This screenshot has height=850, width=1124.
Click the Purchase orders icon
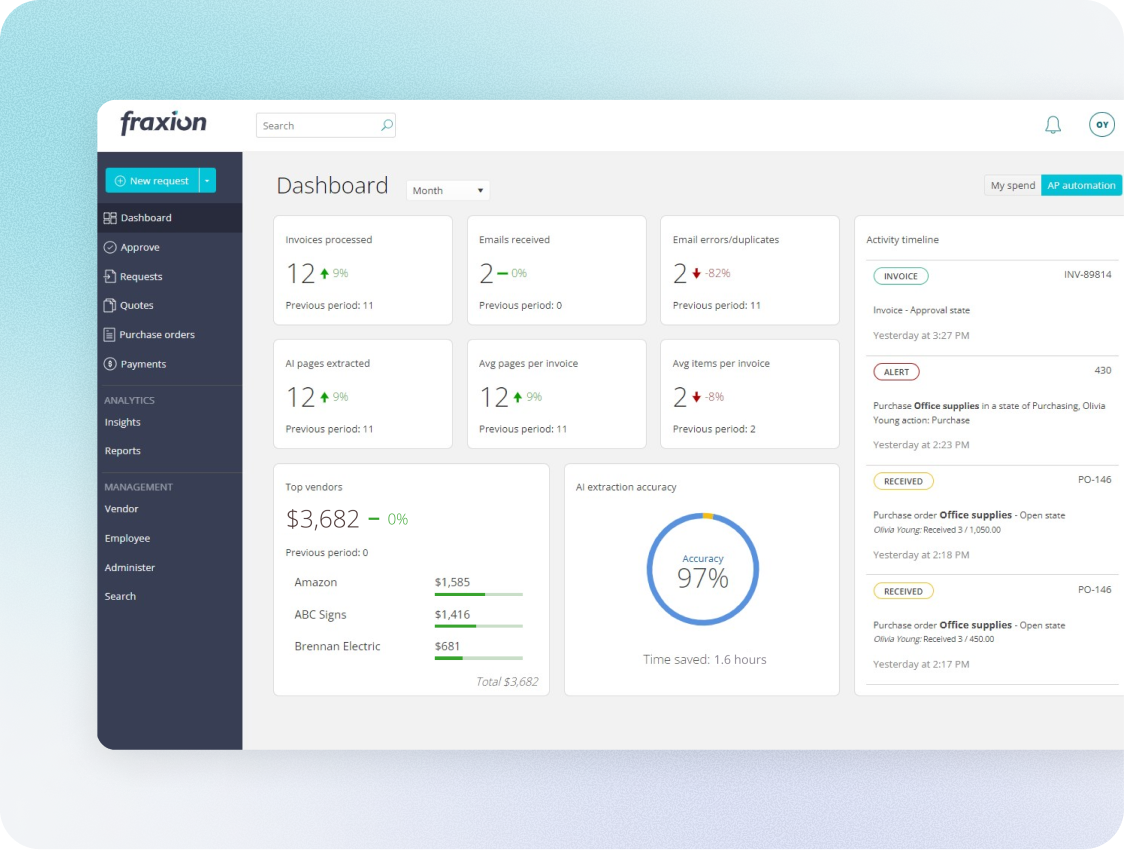pyautogui.click(x=109, y=335)
